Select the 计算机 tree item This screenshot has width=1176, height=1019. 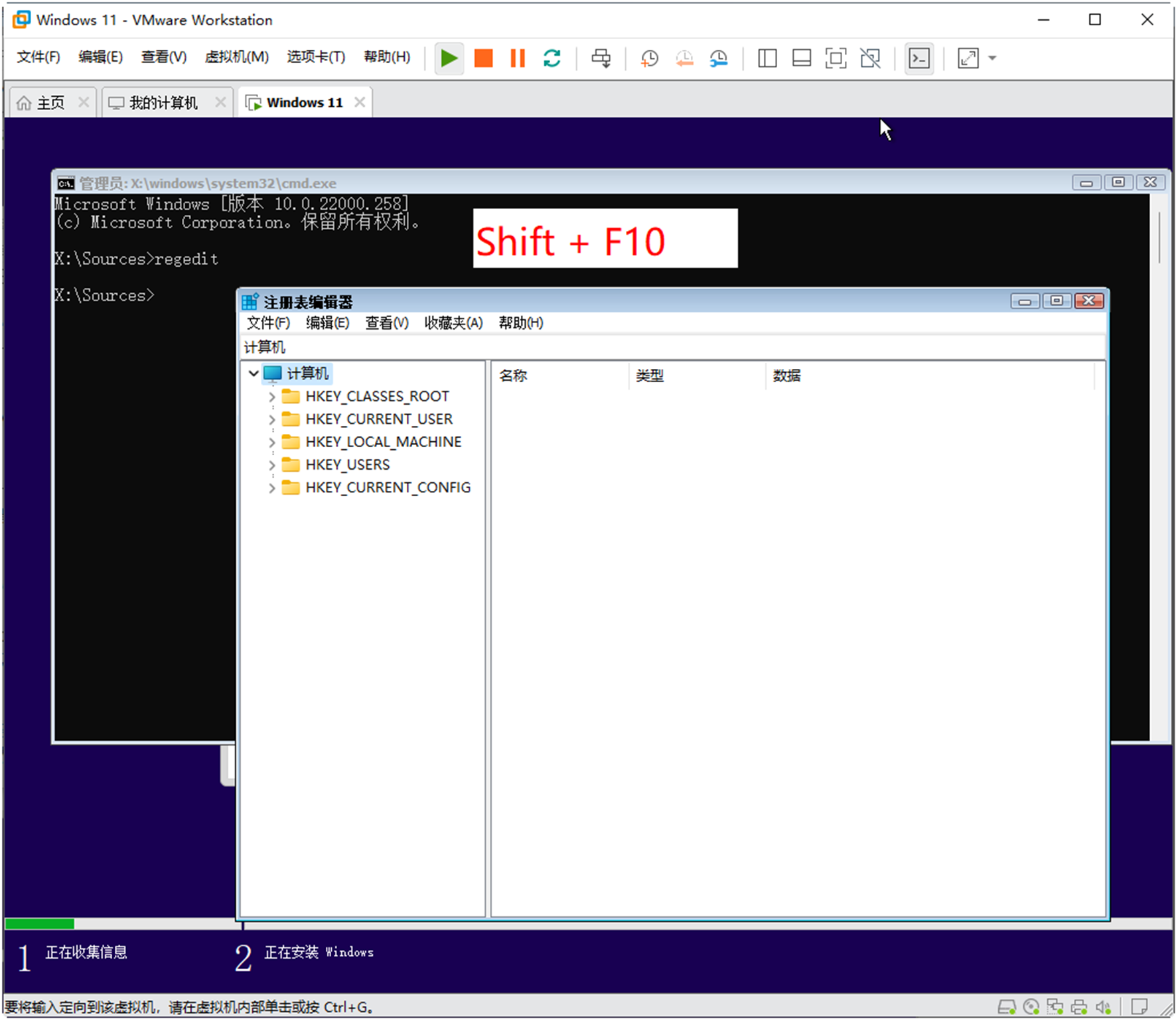(x=307, y=374)
